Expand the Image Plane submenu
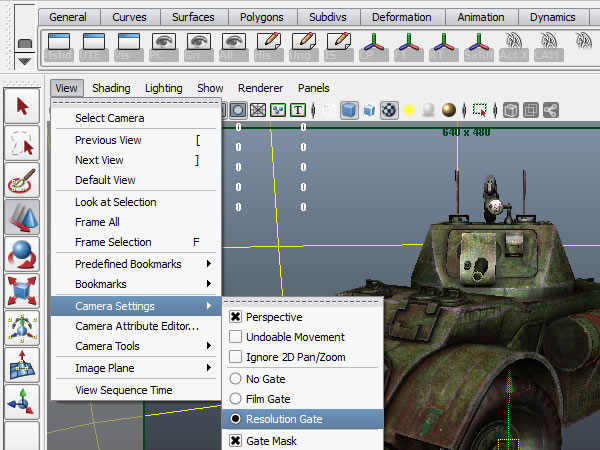 point(136,368)
